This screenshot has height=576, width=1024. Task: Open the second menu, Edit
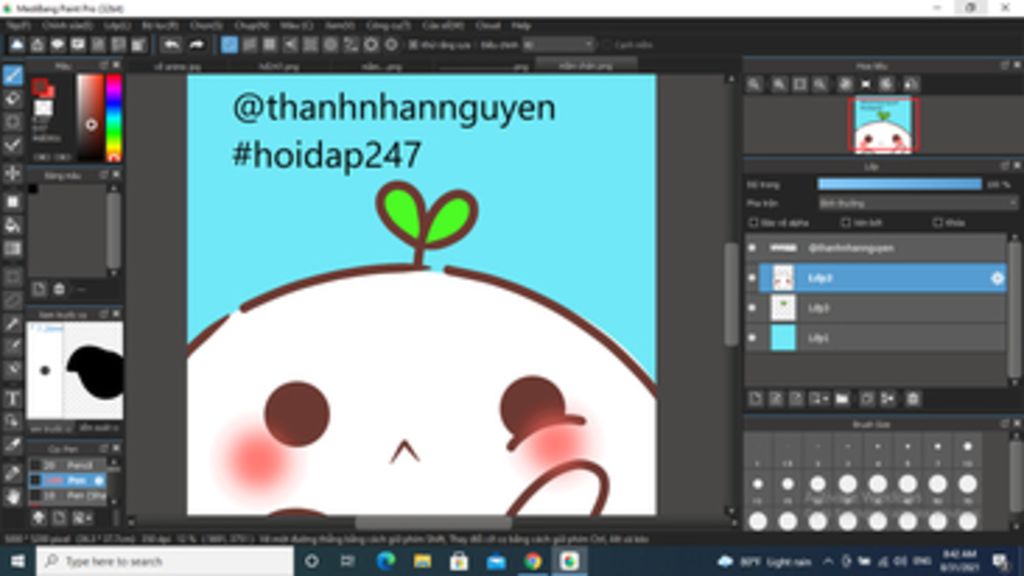point(67,25)
